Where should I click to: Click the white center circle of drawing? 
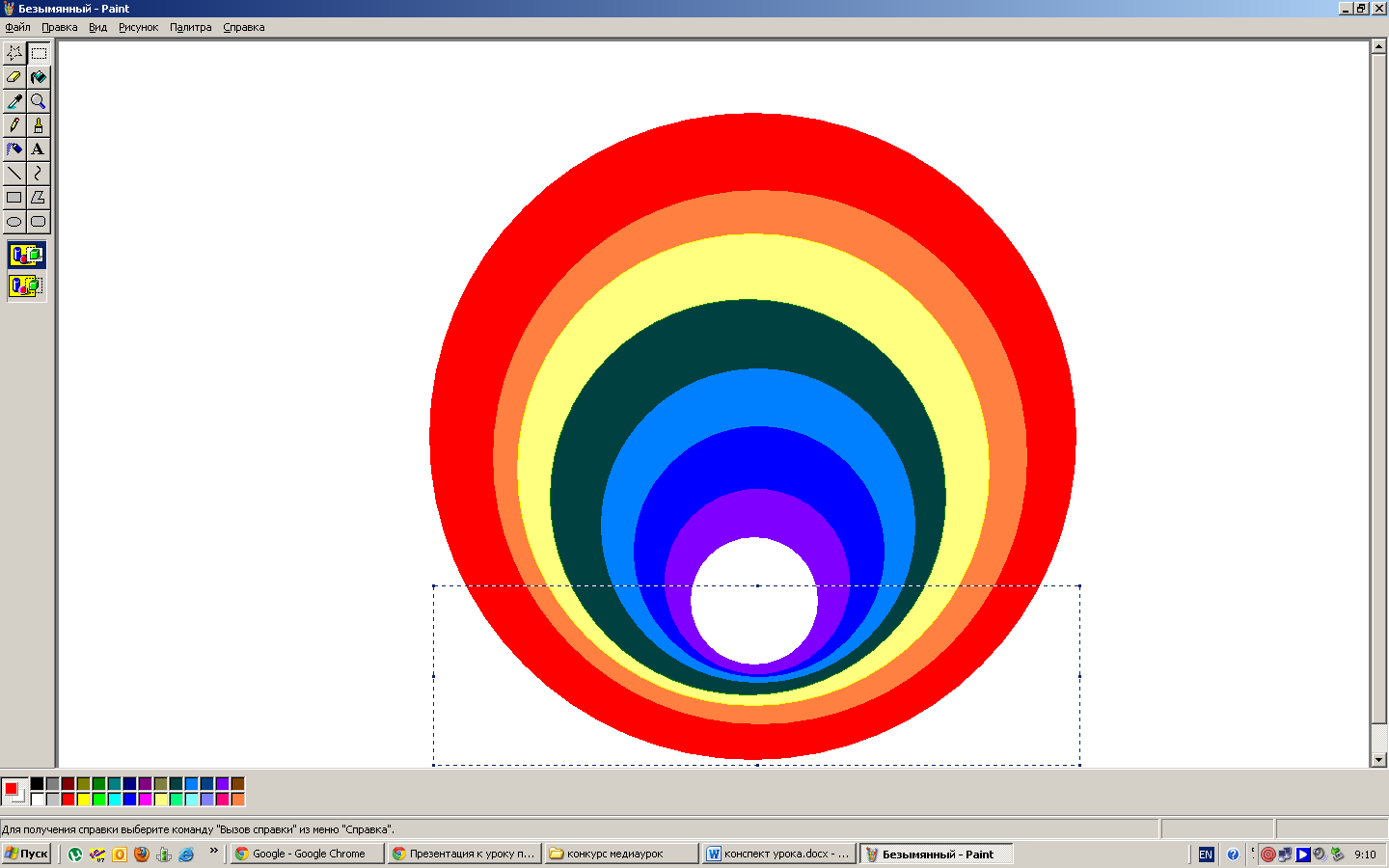pos(754,600)
